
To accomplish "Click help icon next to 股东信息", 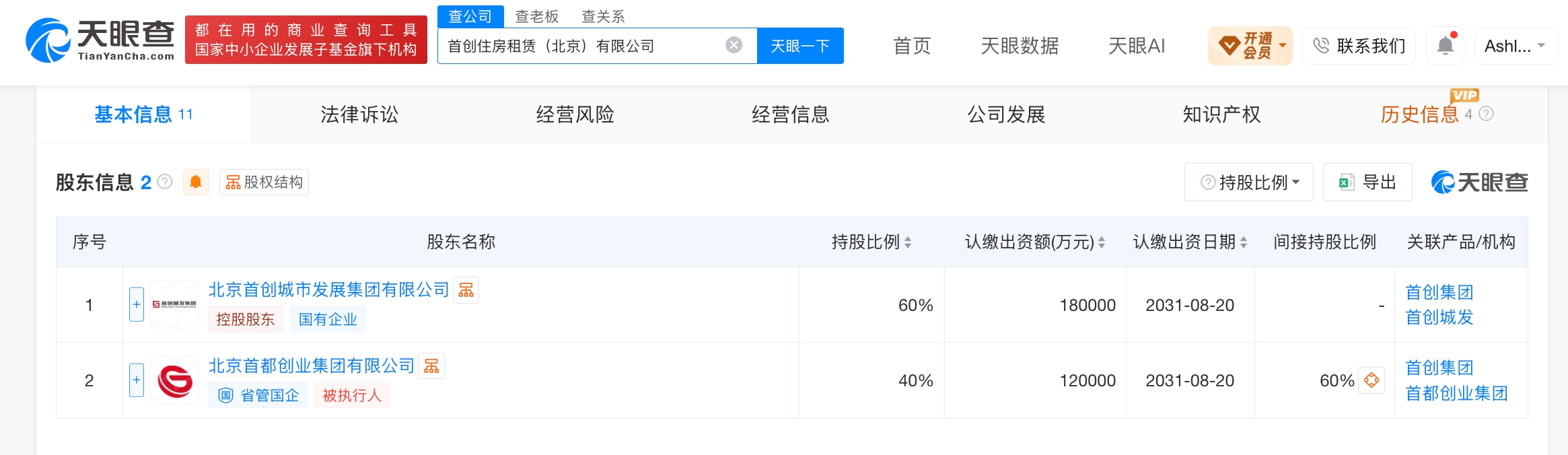I will [x=165, y=182].
